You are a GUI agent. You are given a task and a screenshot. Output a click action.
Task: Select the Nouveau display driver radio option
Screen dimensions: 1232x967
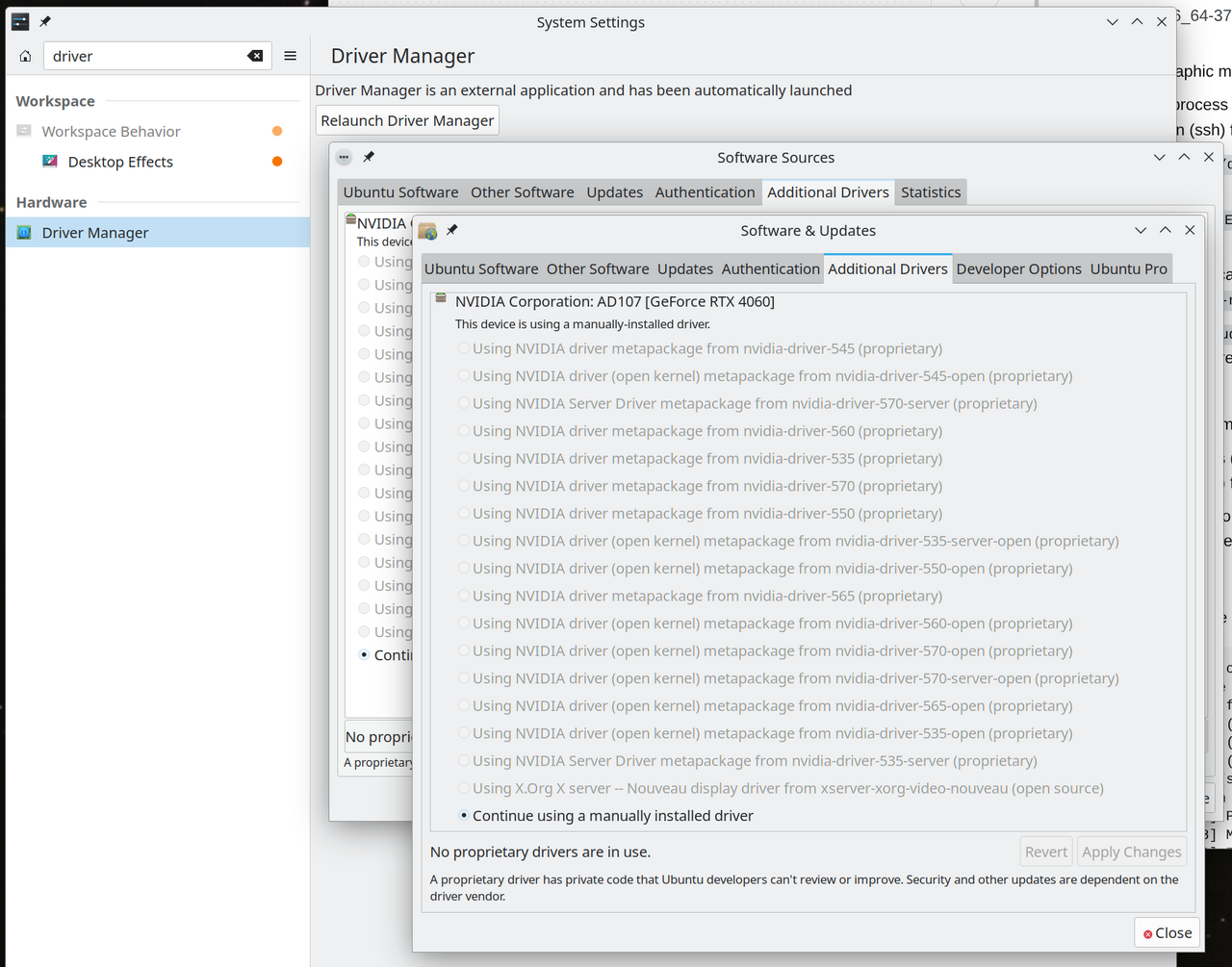click(464, 788)
